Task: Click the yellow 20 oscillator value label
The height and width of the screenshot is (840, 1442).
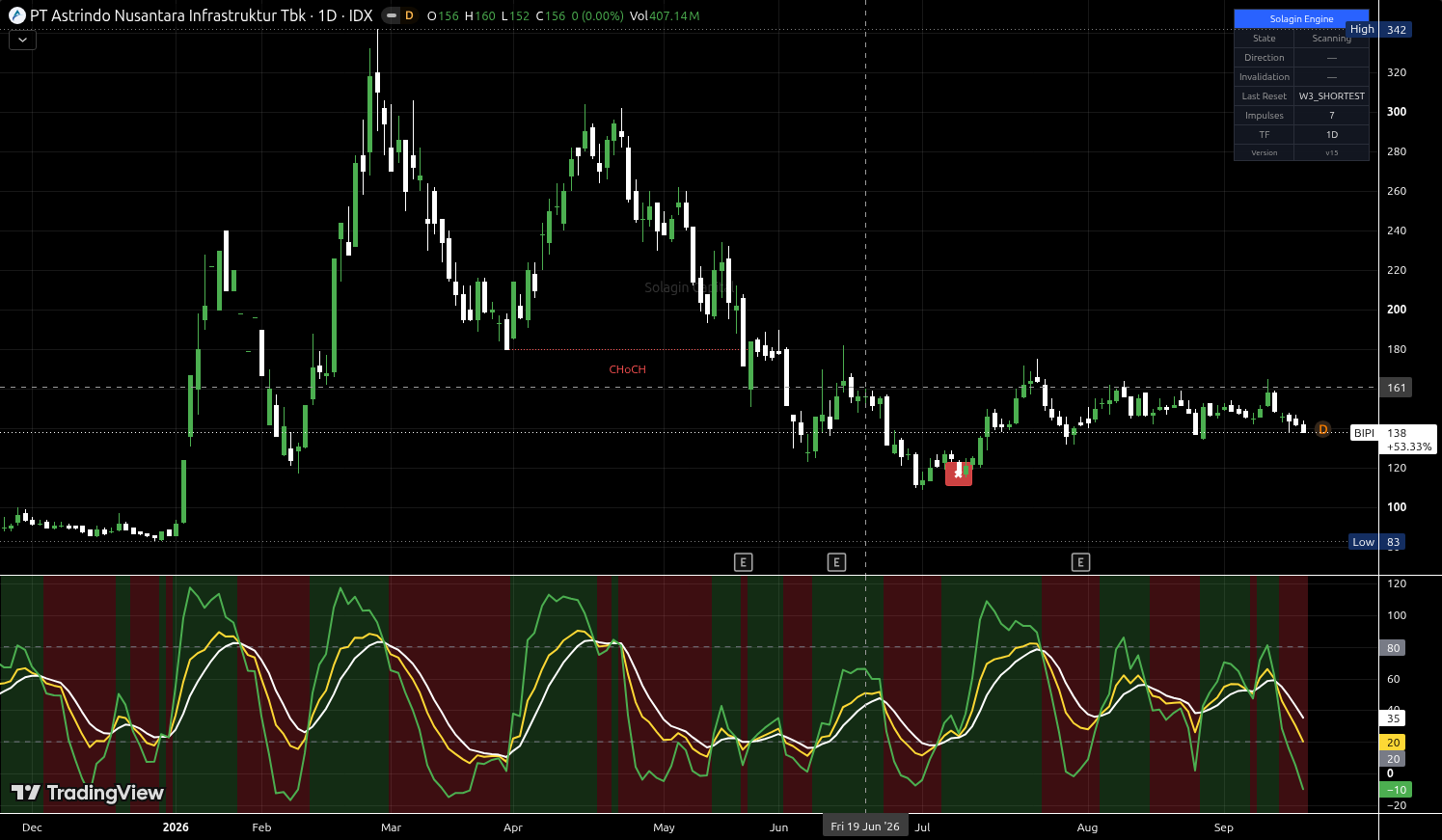Action: 1393,743
